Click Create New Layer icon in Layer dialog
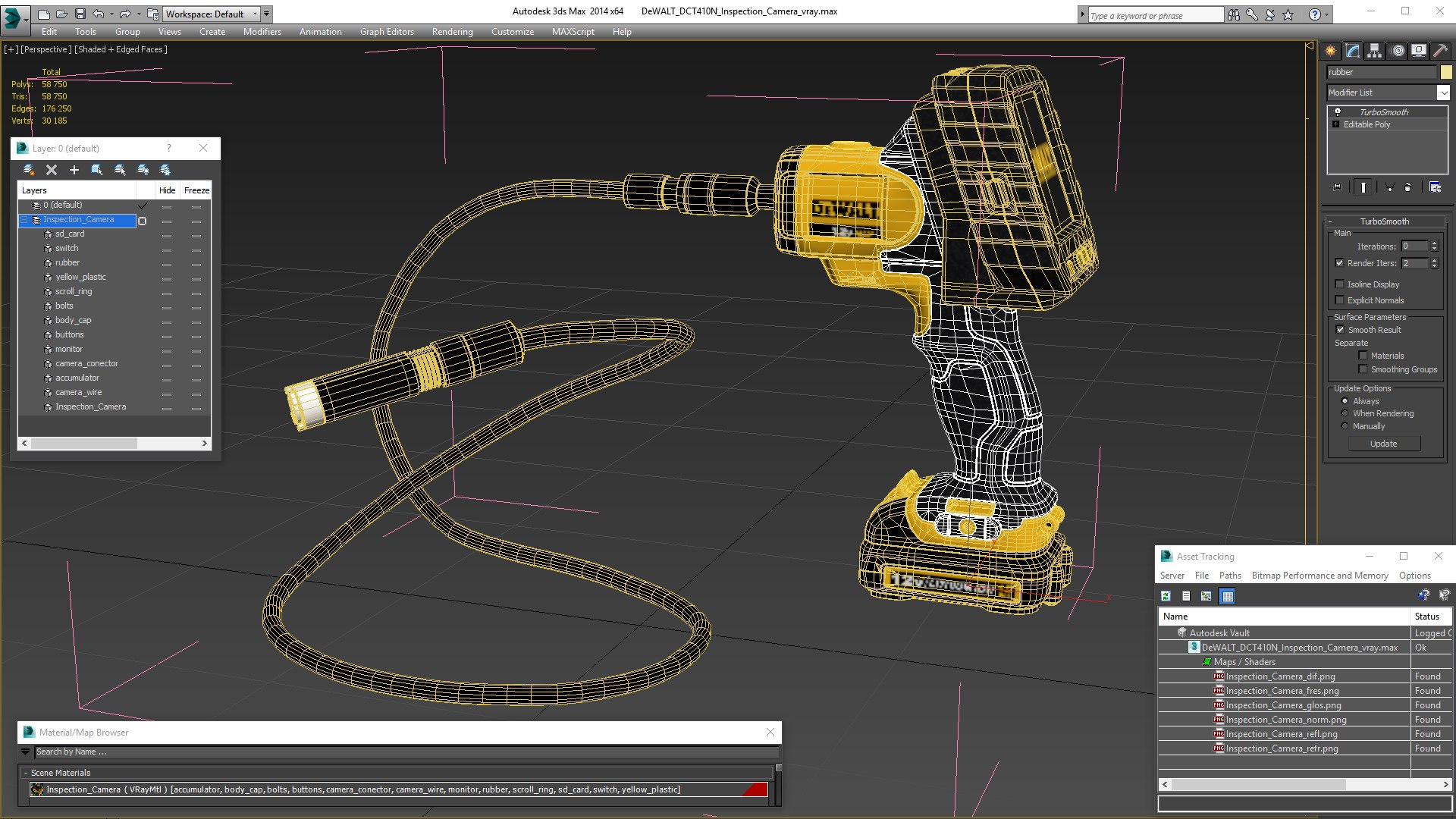The image size is (1456, 819). 29,170
